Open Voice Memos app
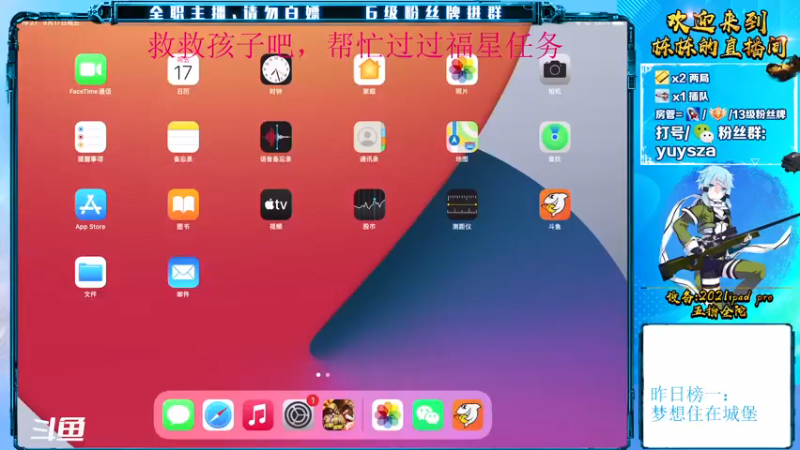The image size is (800, 450). click(276, 137)
